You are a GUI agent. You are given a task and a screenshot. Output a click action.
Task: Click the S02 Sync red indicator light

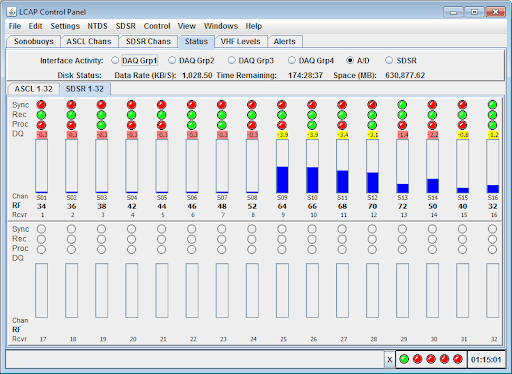tap(71, 105)
